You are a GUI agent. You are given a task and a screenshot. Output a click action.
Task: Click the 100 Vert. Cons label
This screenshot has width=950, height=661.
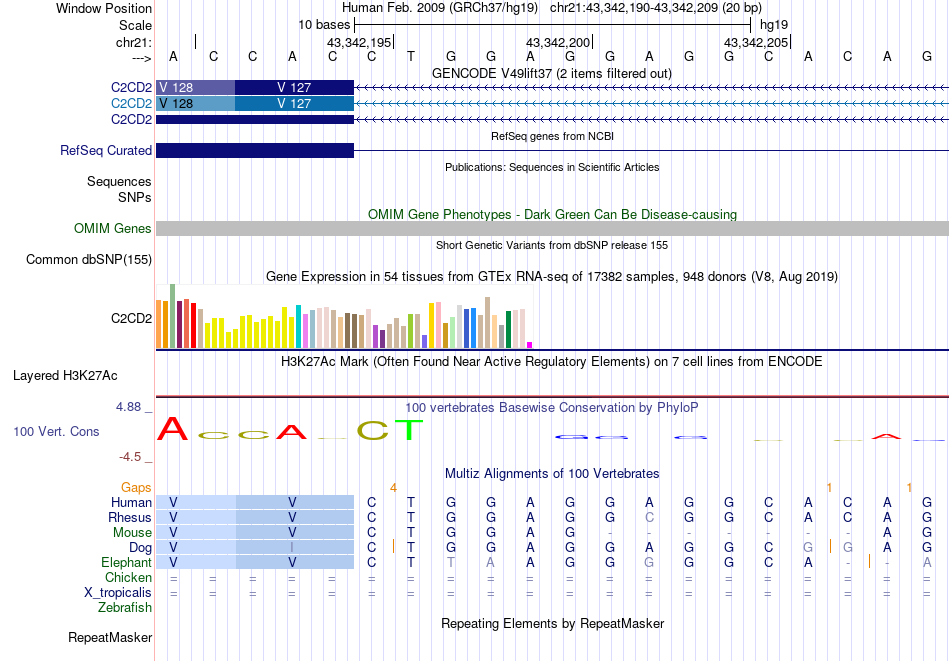pos(56,431)
